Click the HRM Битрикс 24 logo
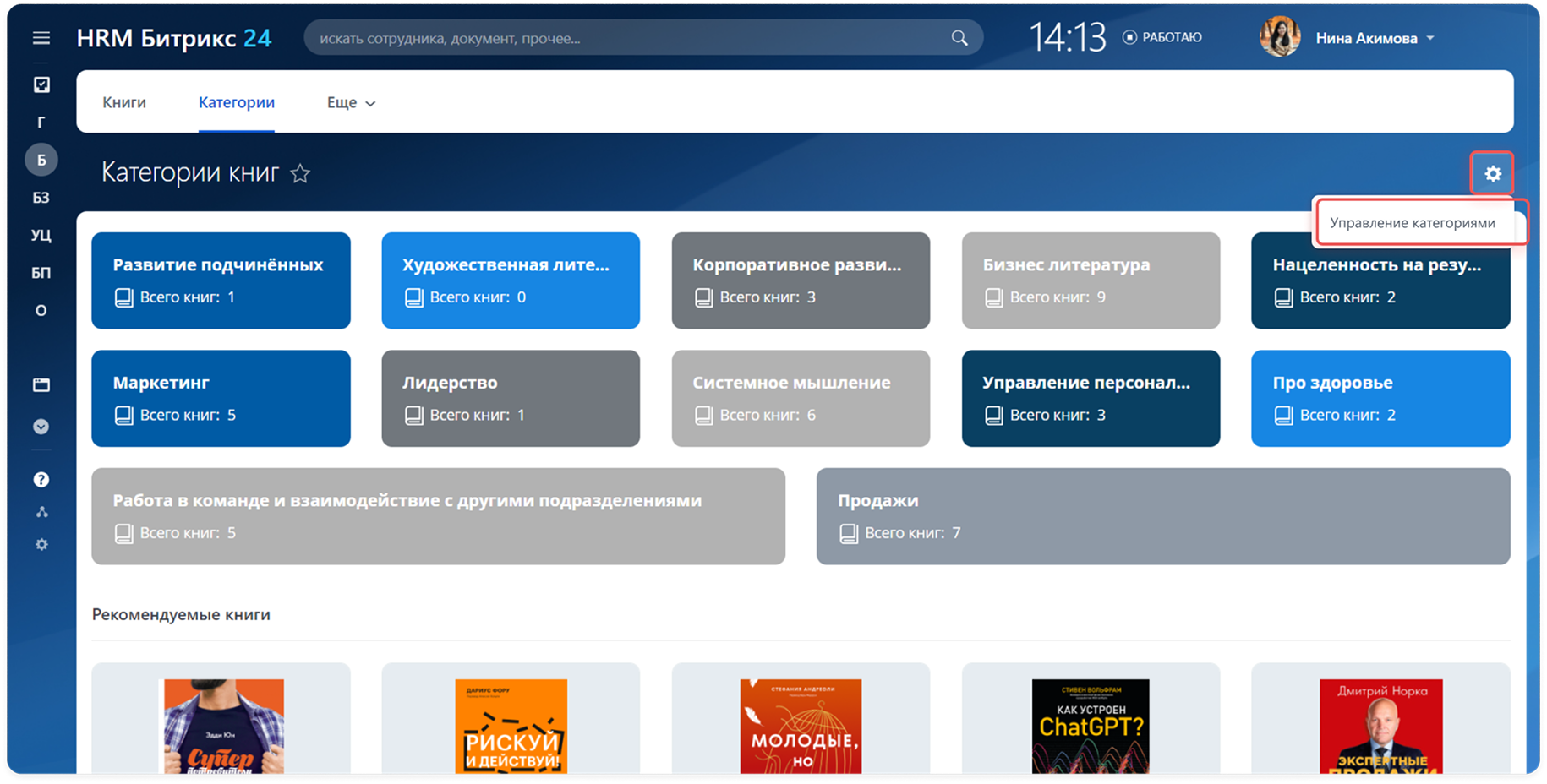Viewport: 1547px width, 784px height. pos(174,38)
